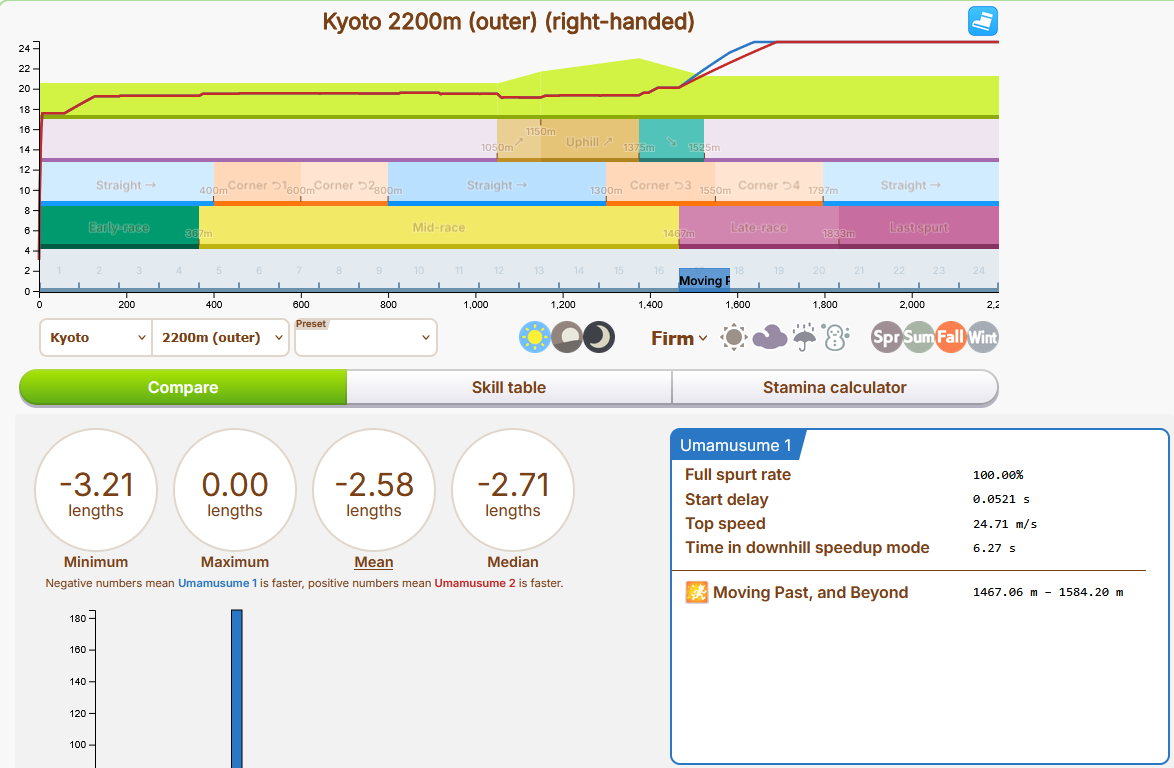Choose rainy umbrella weather icon
Viewport: 1174px width, 768px height.
(804, 338)
